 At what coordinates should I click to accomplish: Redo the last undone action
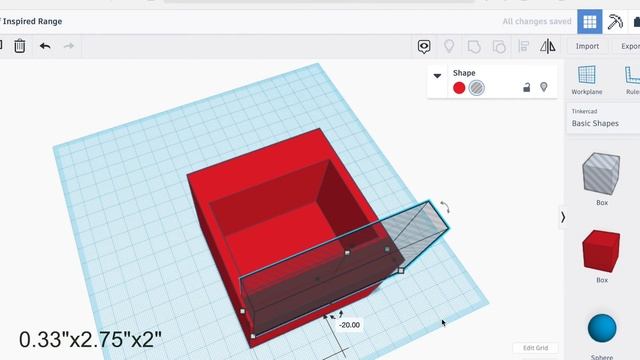coord(69,46)
